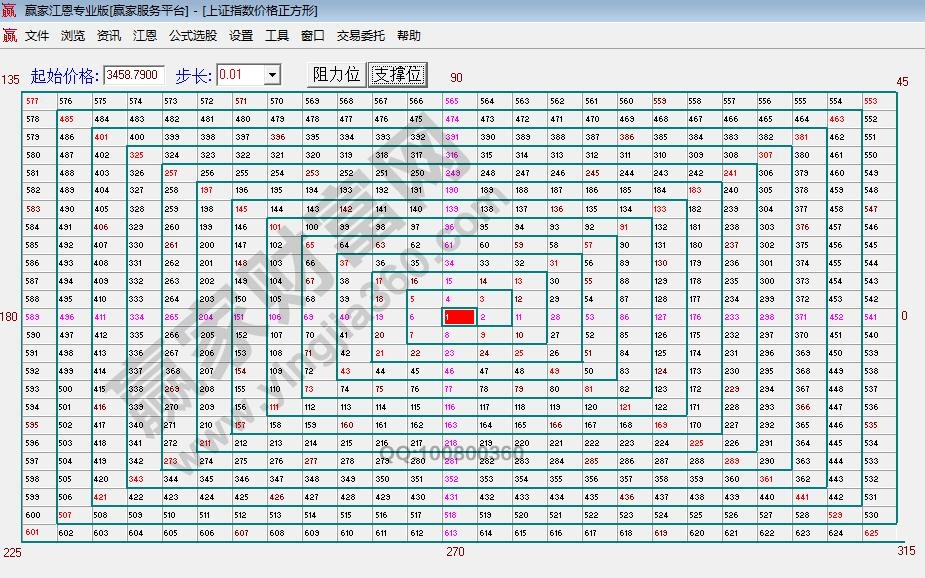Open the 帮助 menu
The width and height of the screenshot is (925, 578).
409,36
